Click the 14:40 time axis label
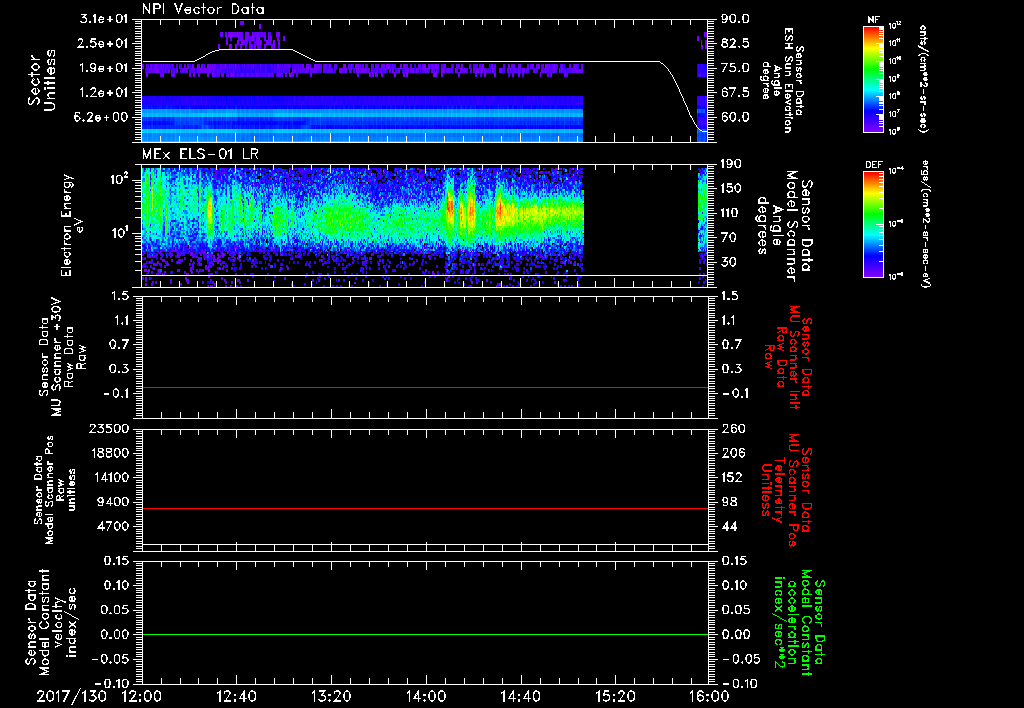1024x708 pixels. (x=520, y=695)
